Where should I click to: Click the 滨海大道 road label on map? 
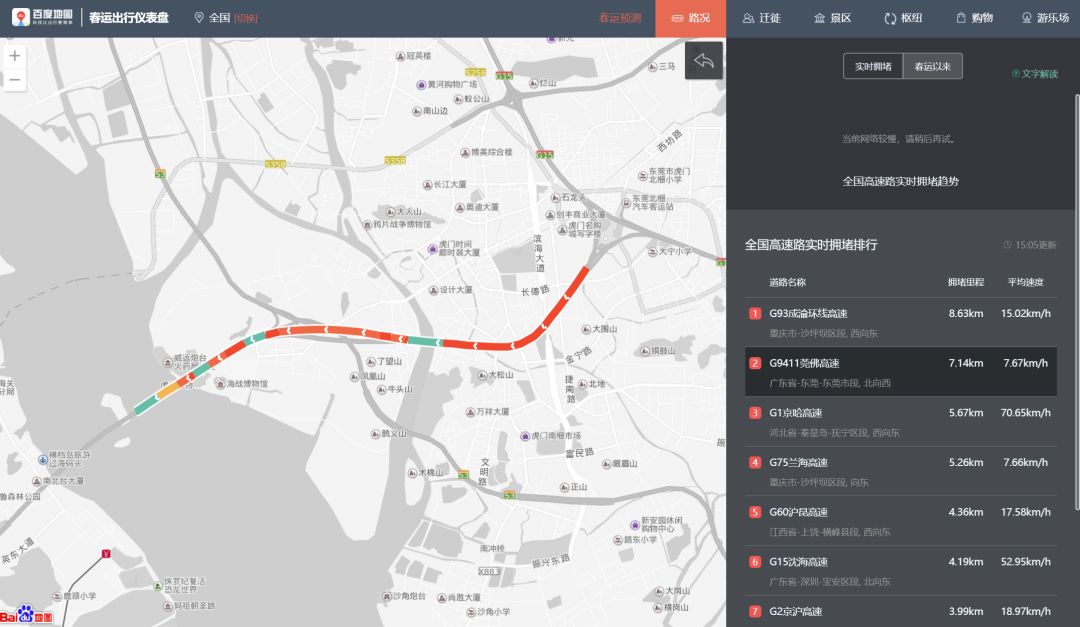point(539,253)
